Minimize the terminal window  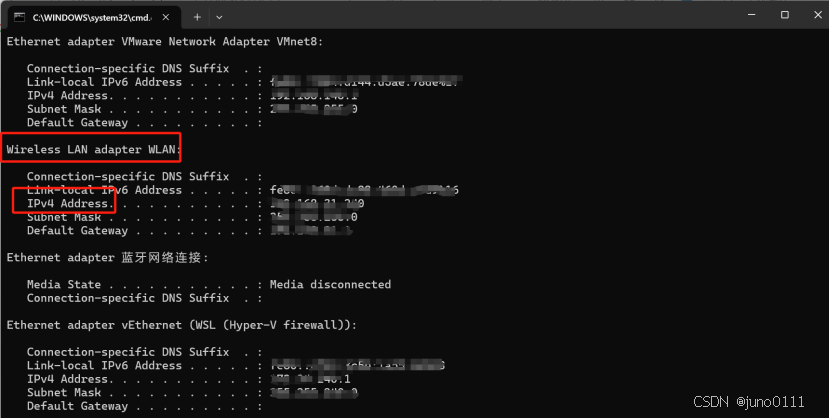pyautogui.click(x=751, y=15)
